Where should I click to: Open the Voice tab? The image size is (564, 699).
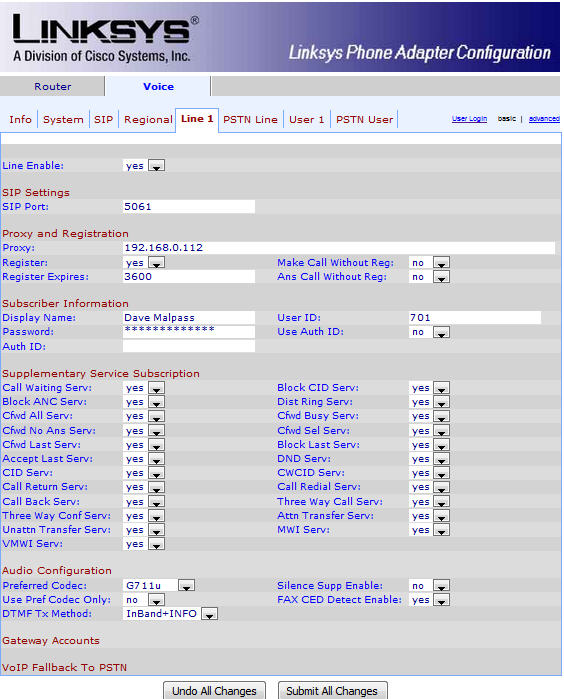tap(158, 86)
